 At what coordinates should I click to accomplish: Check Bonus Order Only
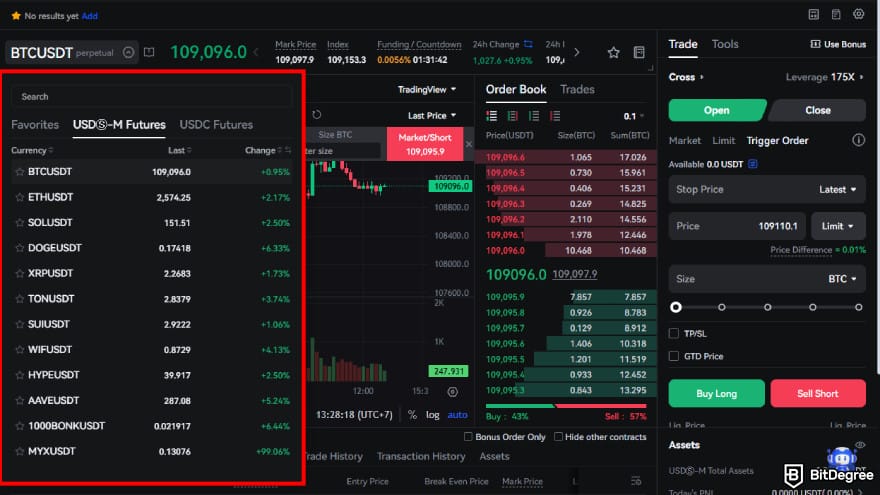point(468,437)
